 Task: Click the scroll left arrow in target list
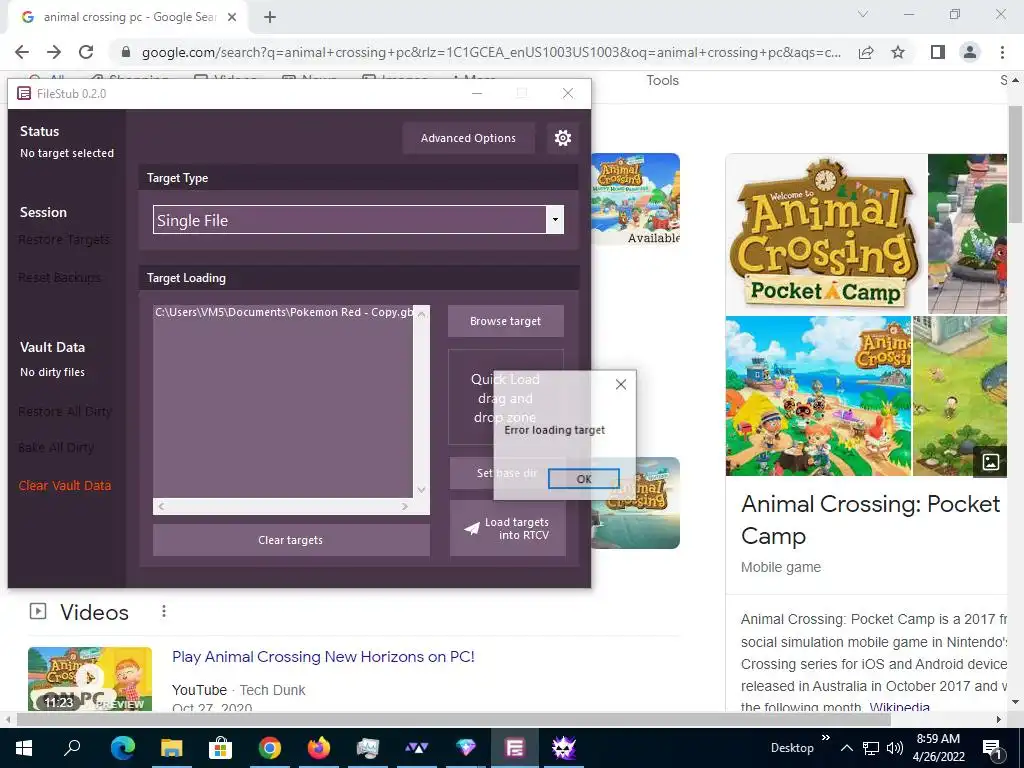[x=161, y=506]
